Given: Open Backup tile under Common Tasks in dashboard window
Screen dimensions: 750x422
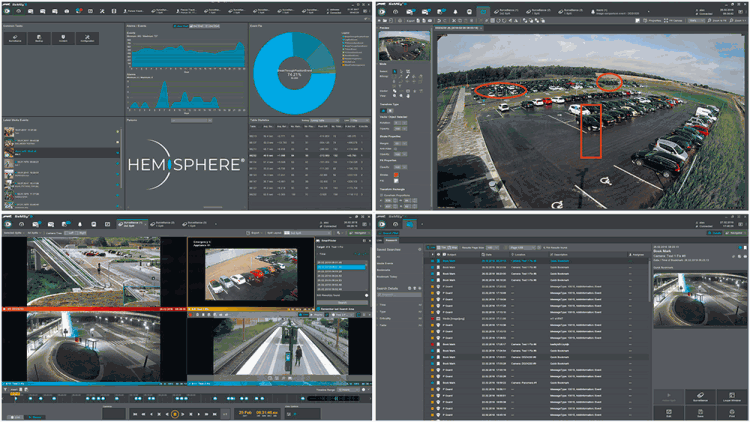Looking at the screenshot, I should 39,38.
